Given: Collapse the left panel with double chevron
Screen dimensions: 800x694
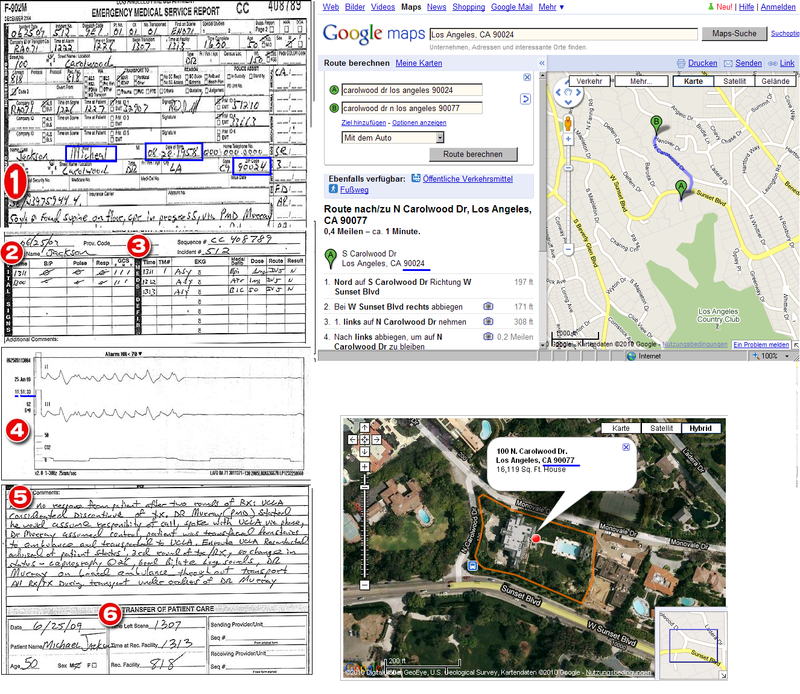Looking at the screenshot, I should point(541,62).
